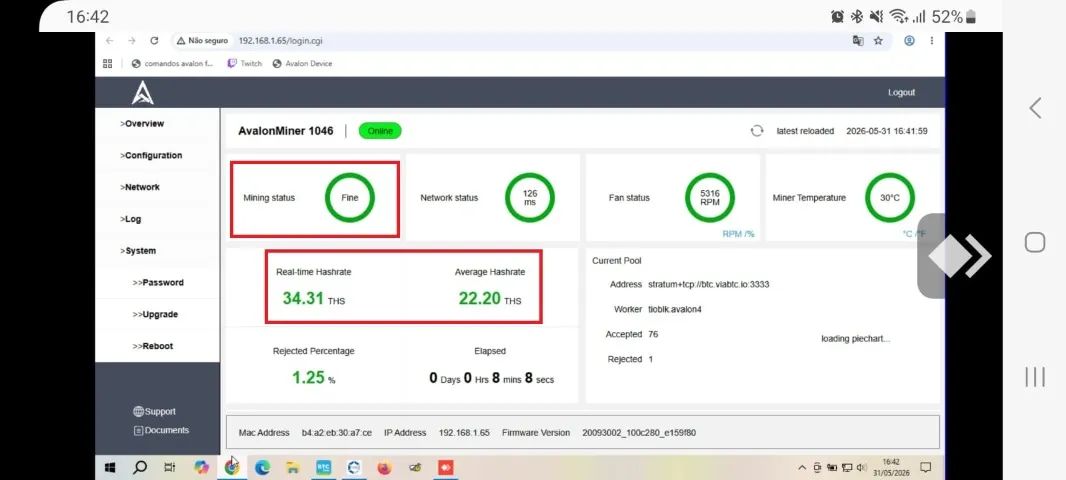The image size is (1066, 480).
Task: Tap the Android home button
Action: coord(1035,242)
